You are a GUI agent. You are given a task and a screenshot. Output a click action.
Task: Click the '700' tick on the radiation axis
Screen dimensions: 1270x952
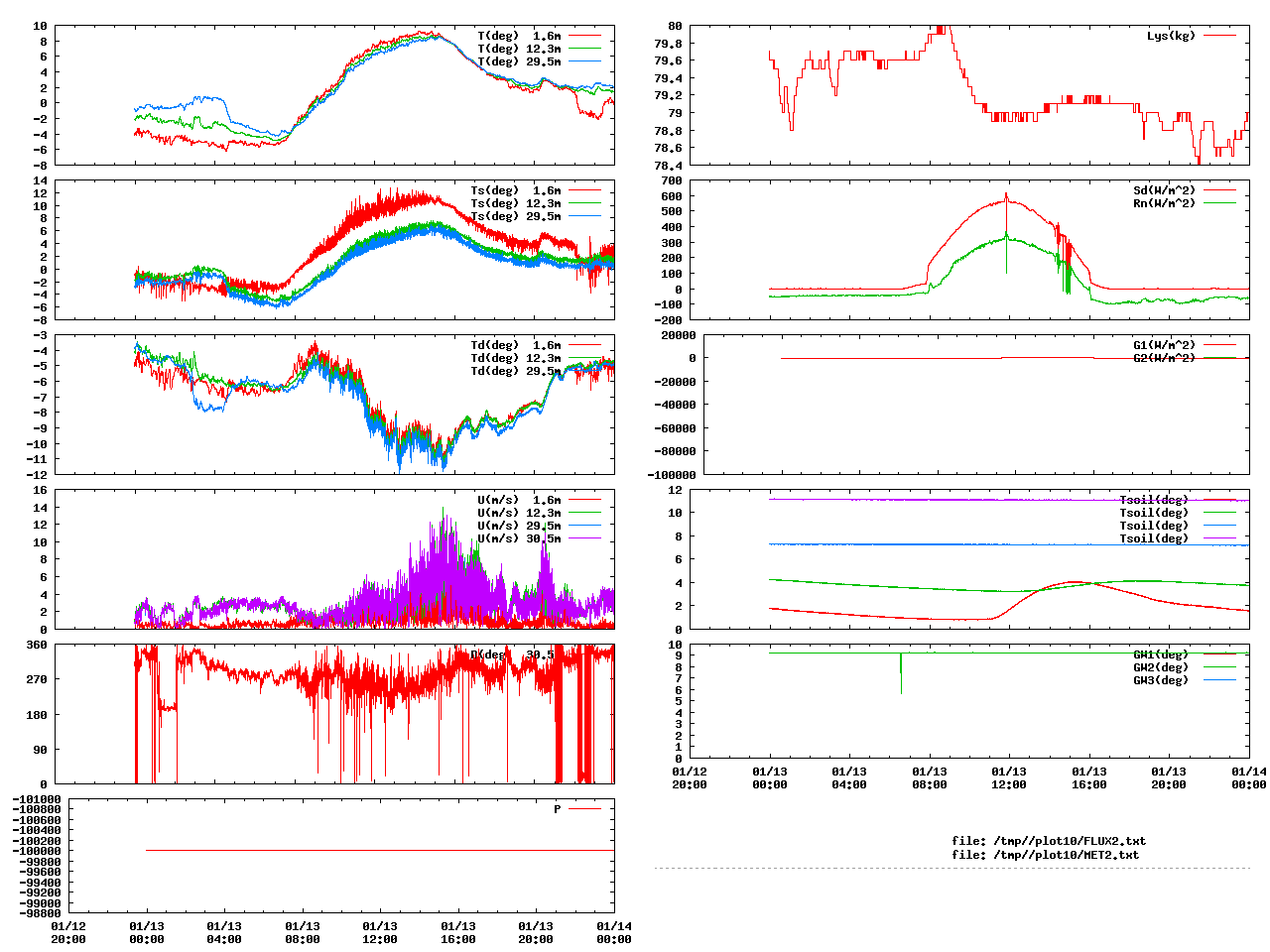(x=672, y=180)
